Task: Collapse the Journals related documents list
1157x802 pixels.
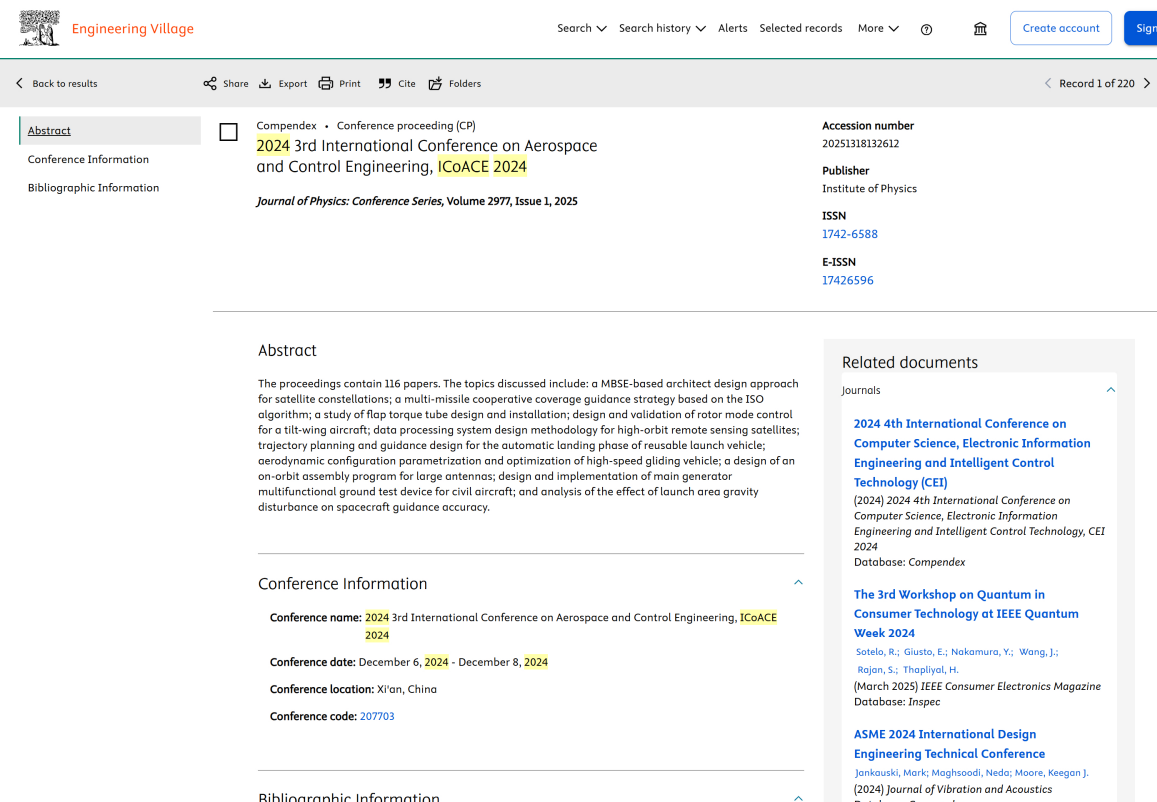Action: point(1111,390)
